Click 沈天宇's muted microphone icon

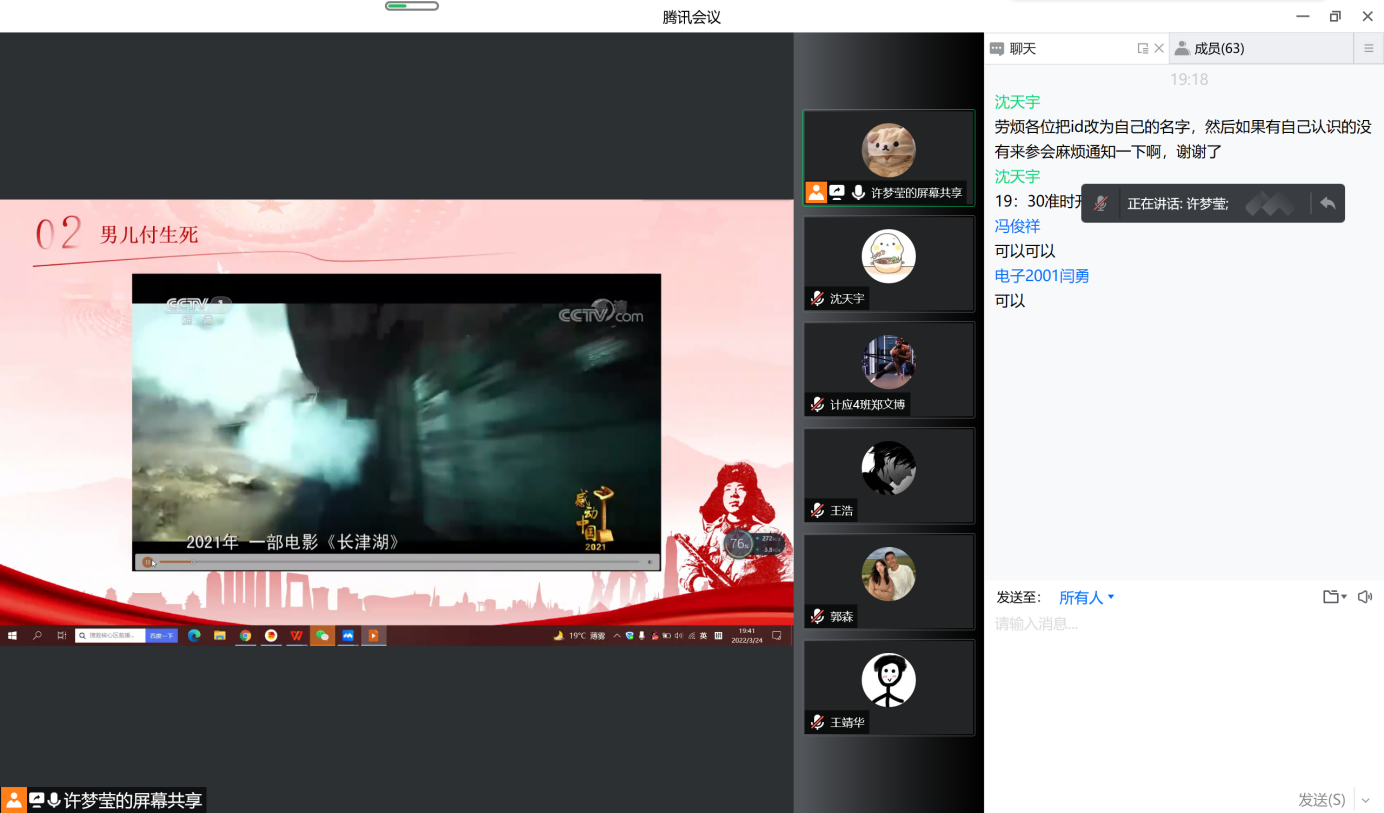click(x=817, y=298)
